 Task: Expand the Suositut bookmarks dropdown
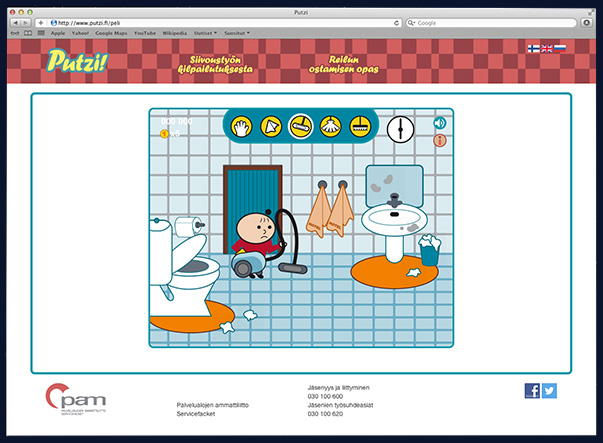point(236,33)
